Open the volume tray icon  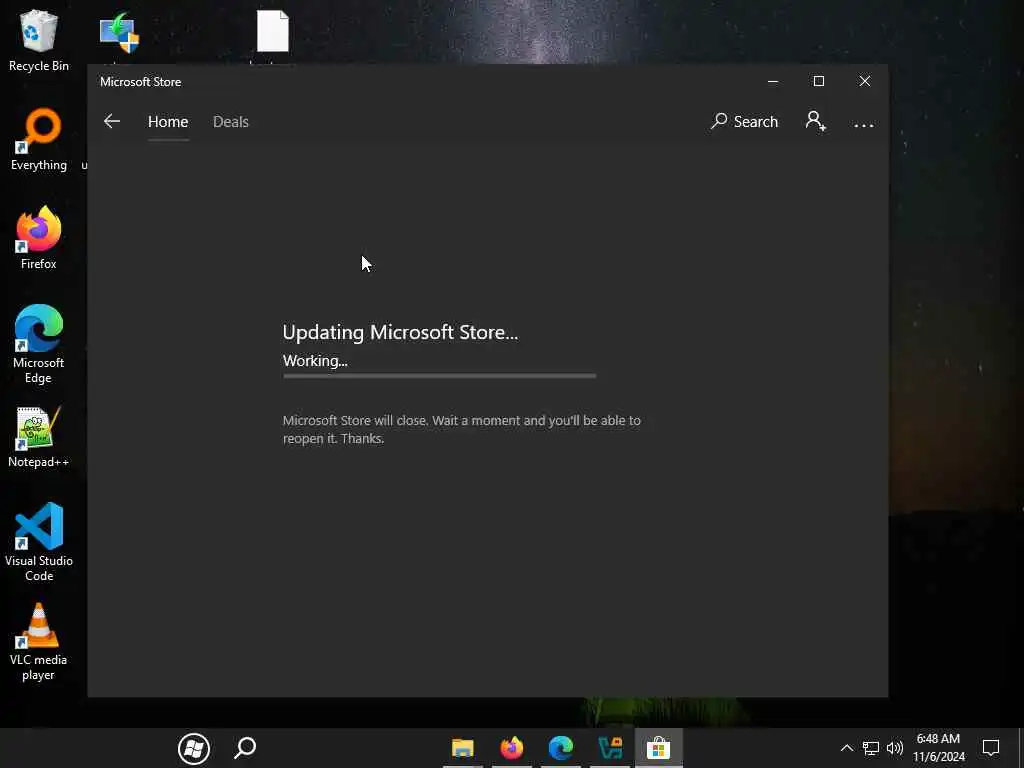(895, 748)
